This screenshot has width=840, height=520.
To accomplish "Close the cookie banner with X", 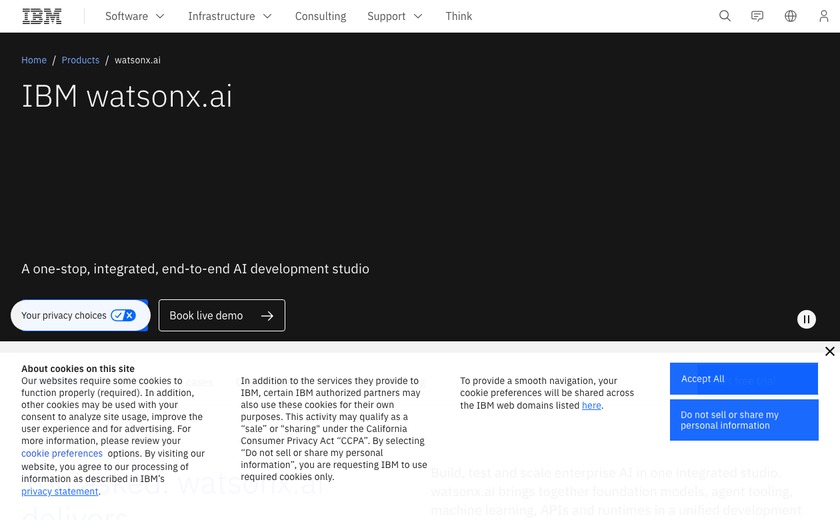I will 830,351.
